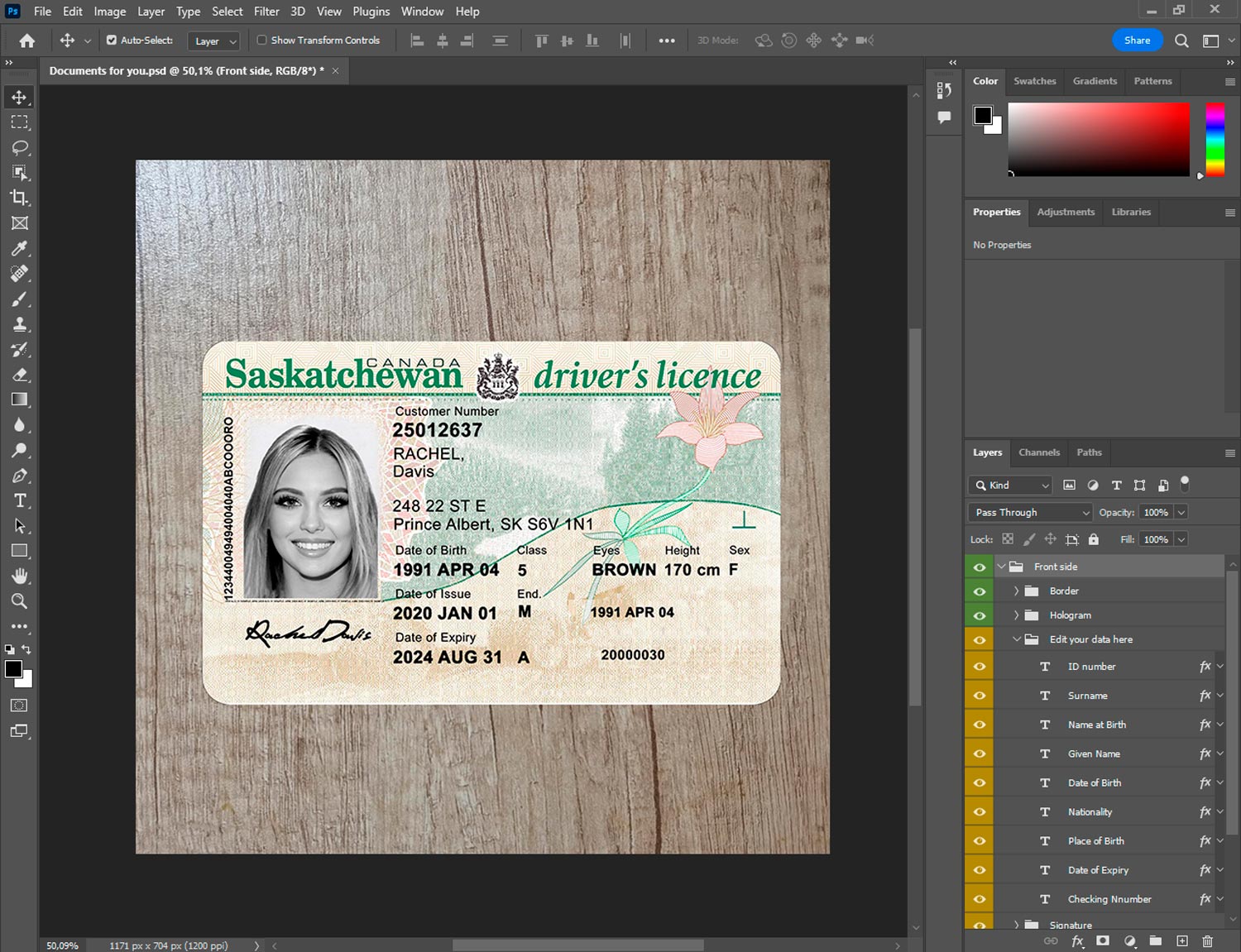Enable Show Transform Controls checkbox
The image size is (1241, 952).
pos(261,40)
